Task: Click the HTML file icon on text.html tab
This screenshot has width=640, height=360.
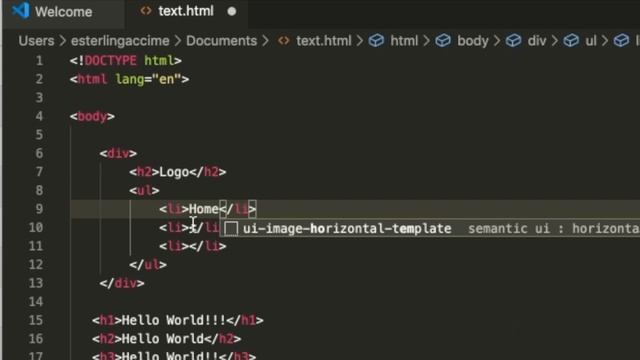Action: click(146, 11)
